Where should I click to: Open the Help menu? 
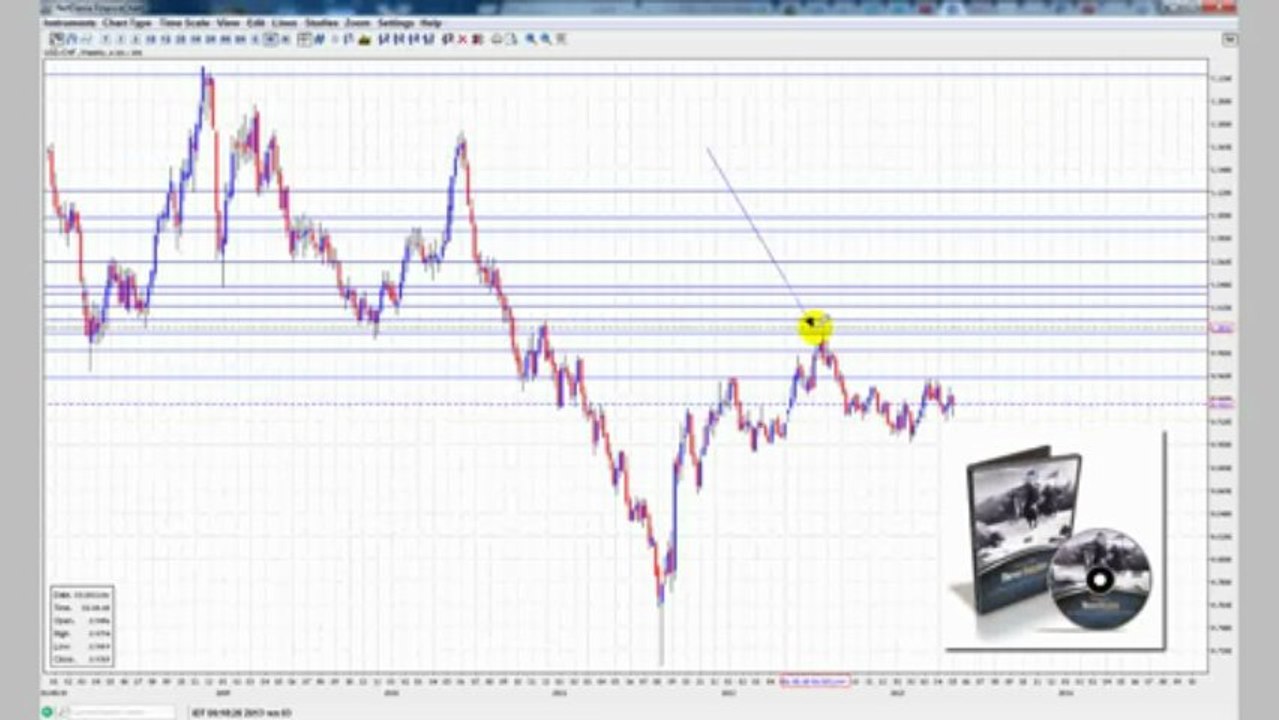coord(431,22)
